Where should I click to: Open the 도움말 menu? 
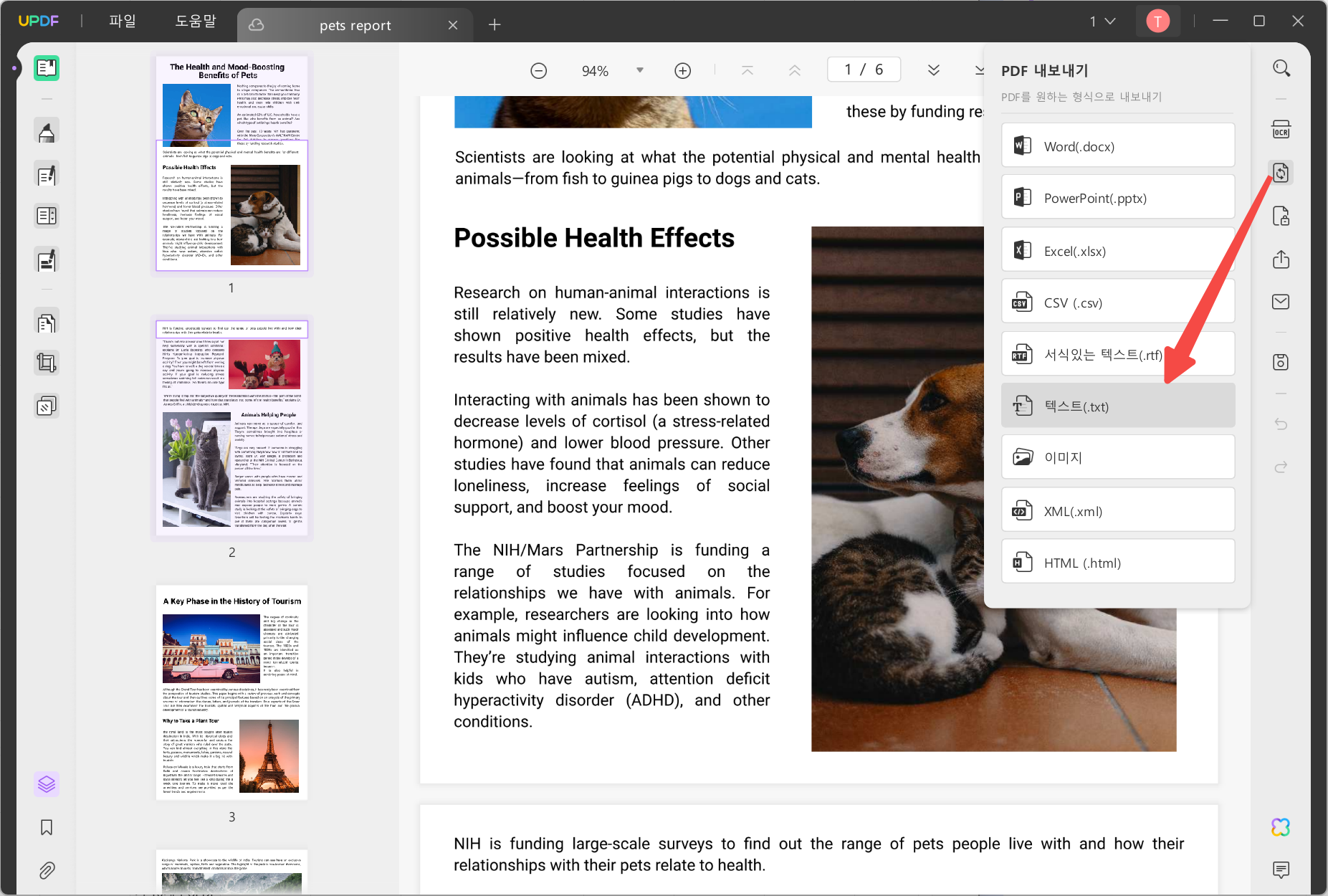(x=196, y=22)
